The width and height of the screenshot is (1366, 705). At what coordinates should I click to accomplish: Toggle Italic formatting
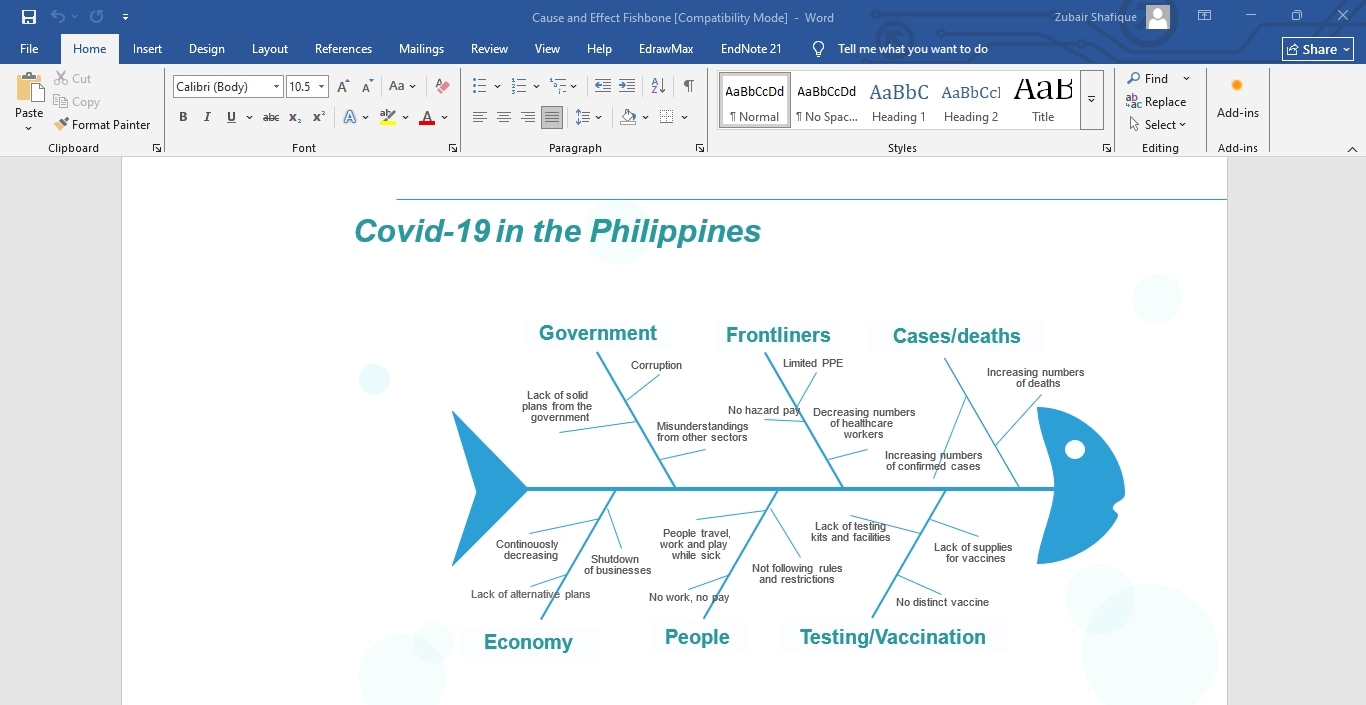pos(207,117)
